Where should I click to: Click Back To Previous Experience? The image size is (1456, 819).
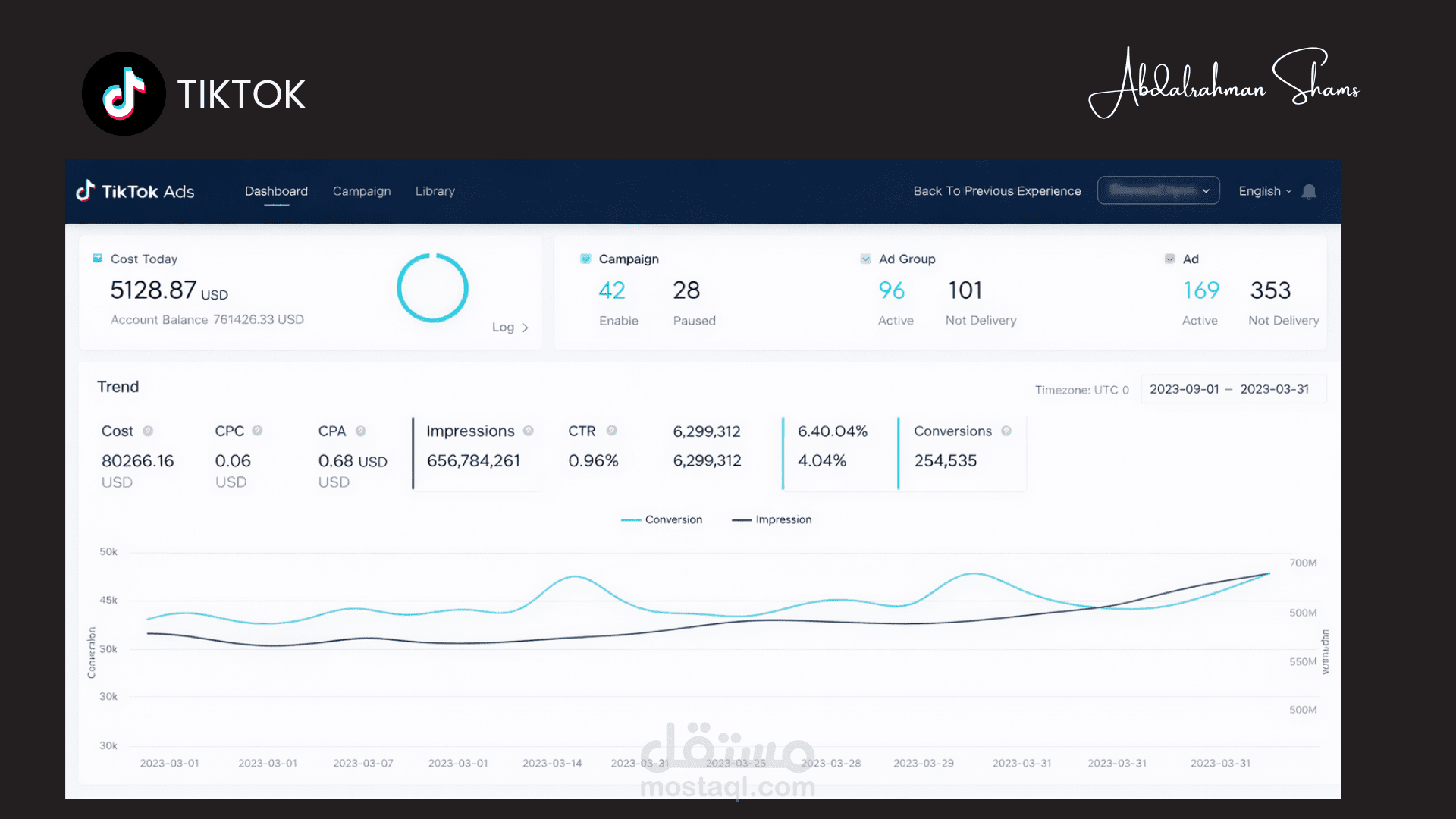(997, 191)
